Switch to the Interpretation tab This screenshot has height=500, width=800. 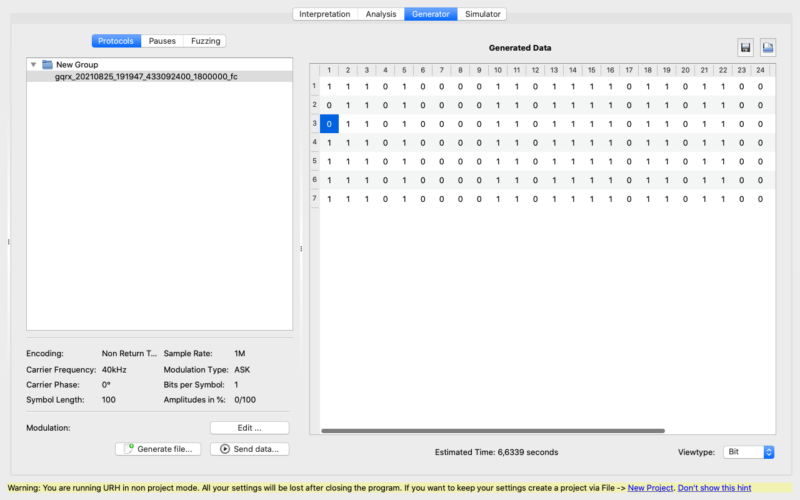[325, 14]
